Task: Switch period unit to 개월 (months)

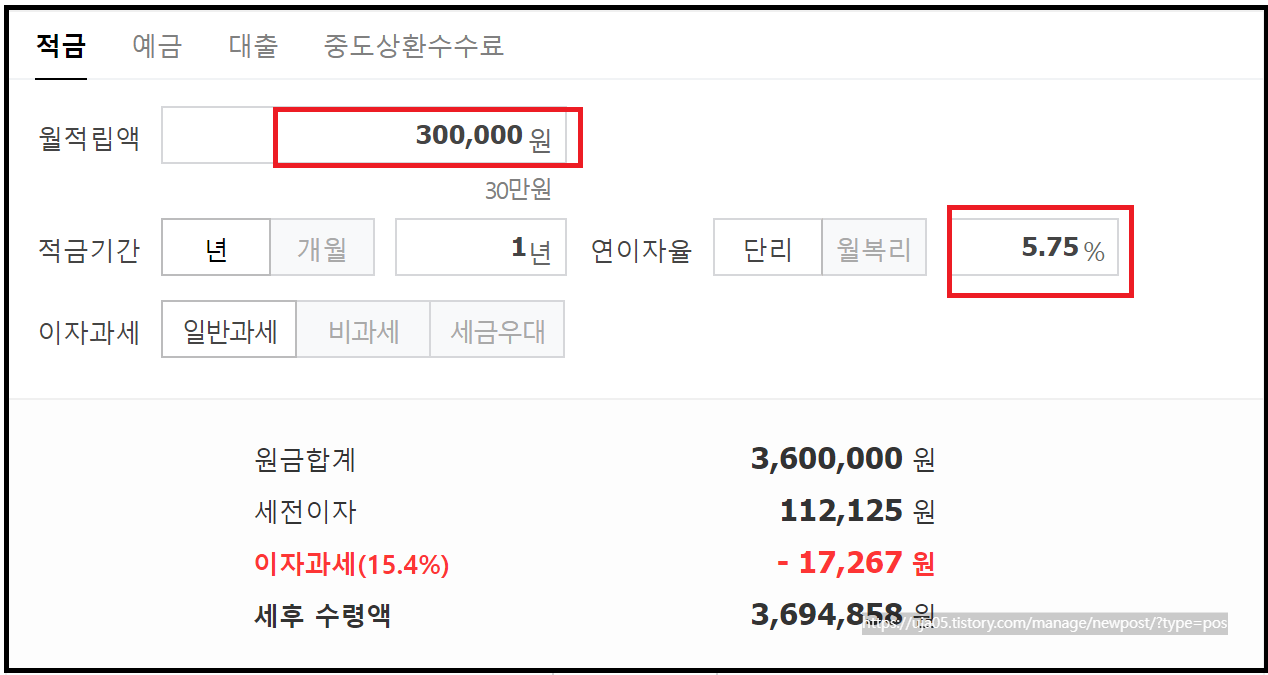Action: point(322,247)
